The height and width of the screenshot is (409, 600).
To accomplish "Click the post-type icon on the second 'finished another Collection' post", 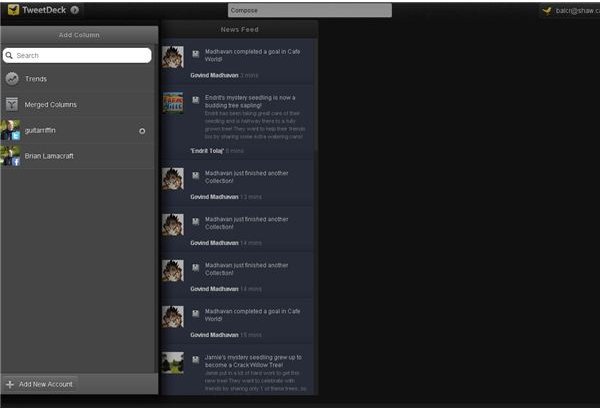I will [x=196, y=222].
